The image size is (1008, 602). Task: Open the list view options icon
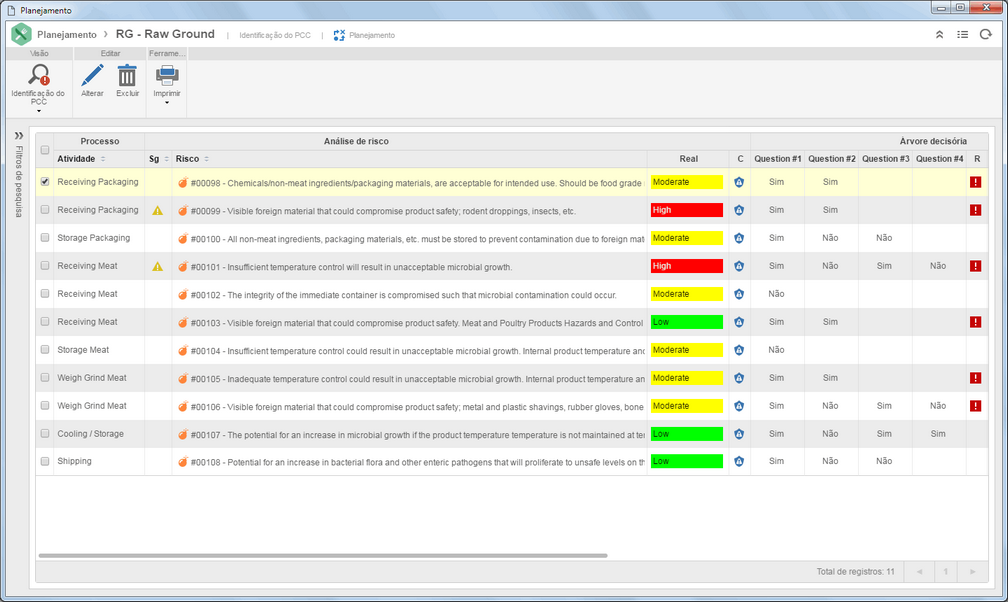pyautogui.click(x=962, y=35)
